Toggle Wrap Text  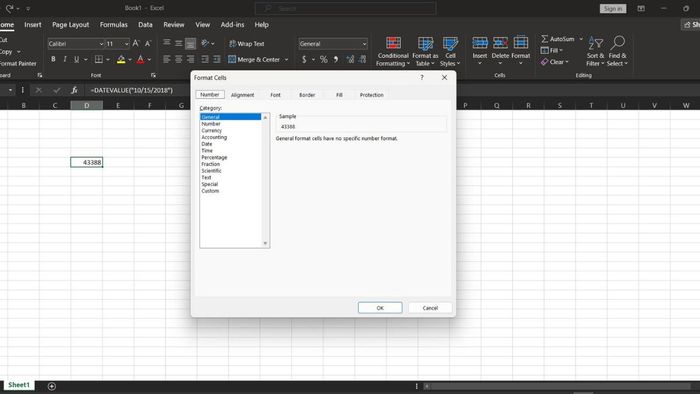coord(246,43)
